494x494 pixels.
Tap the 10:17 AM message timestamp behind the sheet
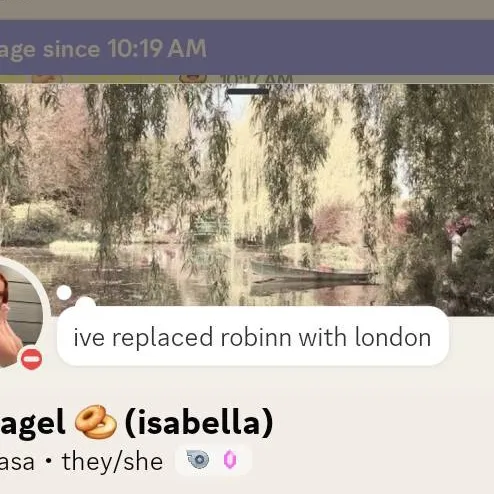coord(256,79)
